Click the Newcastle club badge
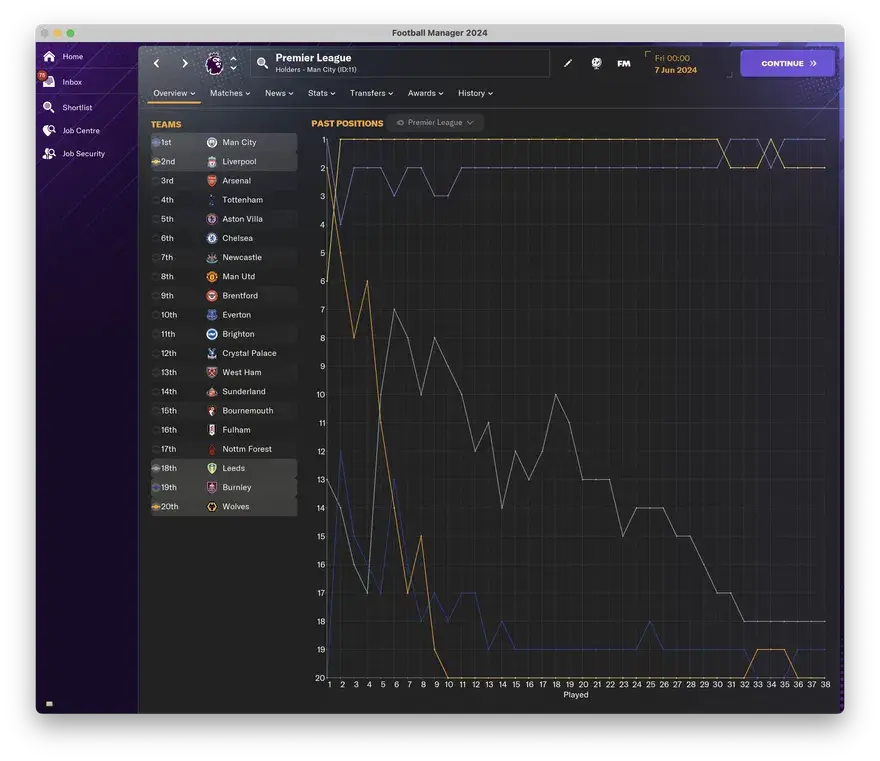Screen dimensions: 880x761 212,258
